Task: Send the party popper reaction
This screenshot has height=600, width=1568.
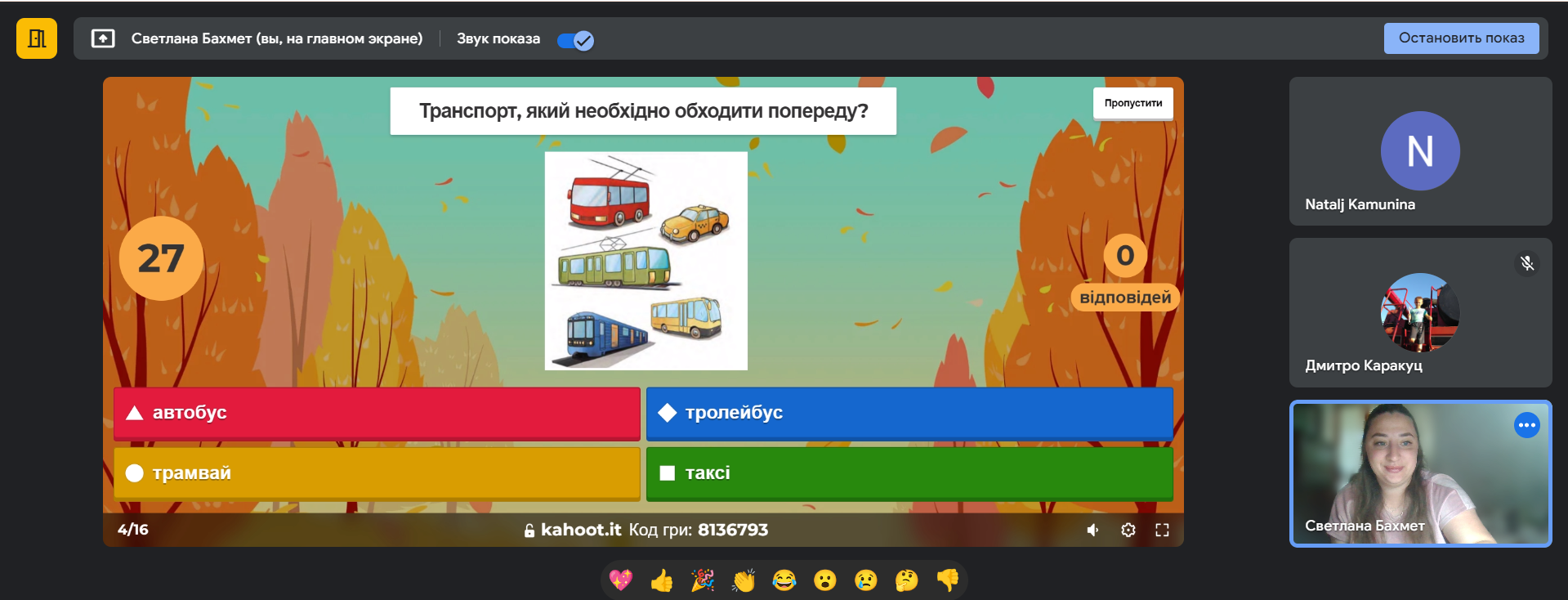Action: coord(703,580)
